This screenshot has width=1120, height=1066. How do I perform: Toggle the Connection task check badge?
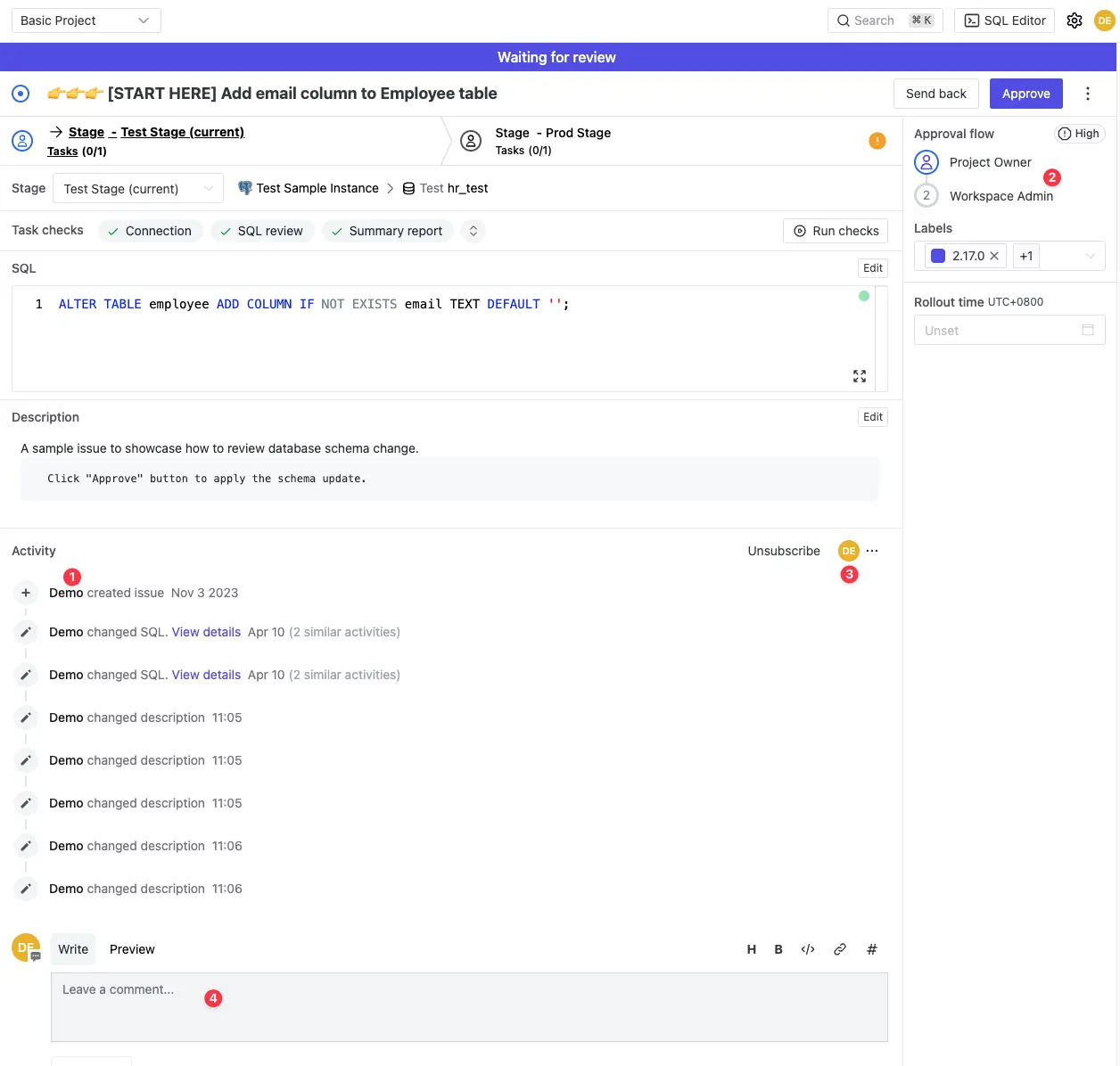point(150,231)
